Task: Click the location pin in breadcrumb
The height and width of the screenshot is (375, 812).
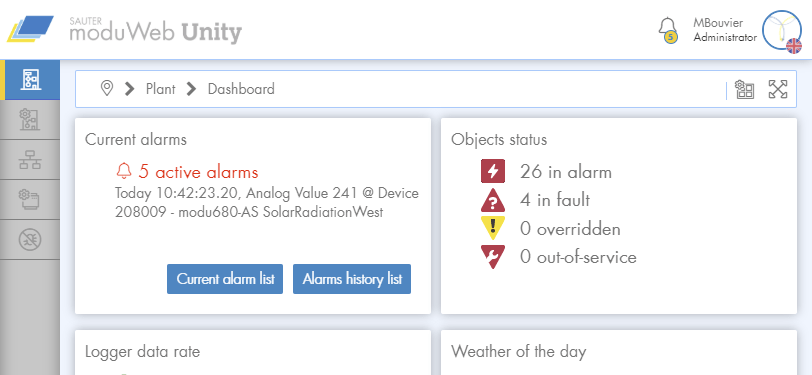Action: (x=107, y=89)
